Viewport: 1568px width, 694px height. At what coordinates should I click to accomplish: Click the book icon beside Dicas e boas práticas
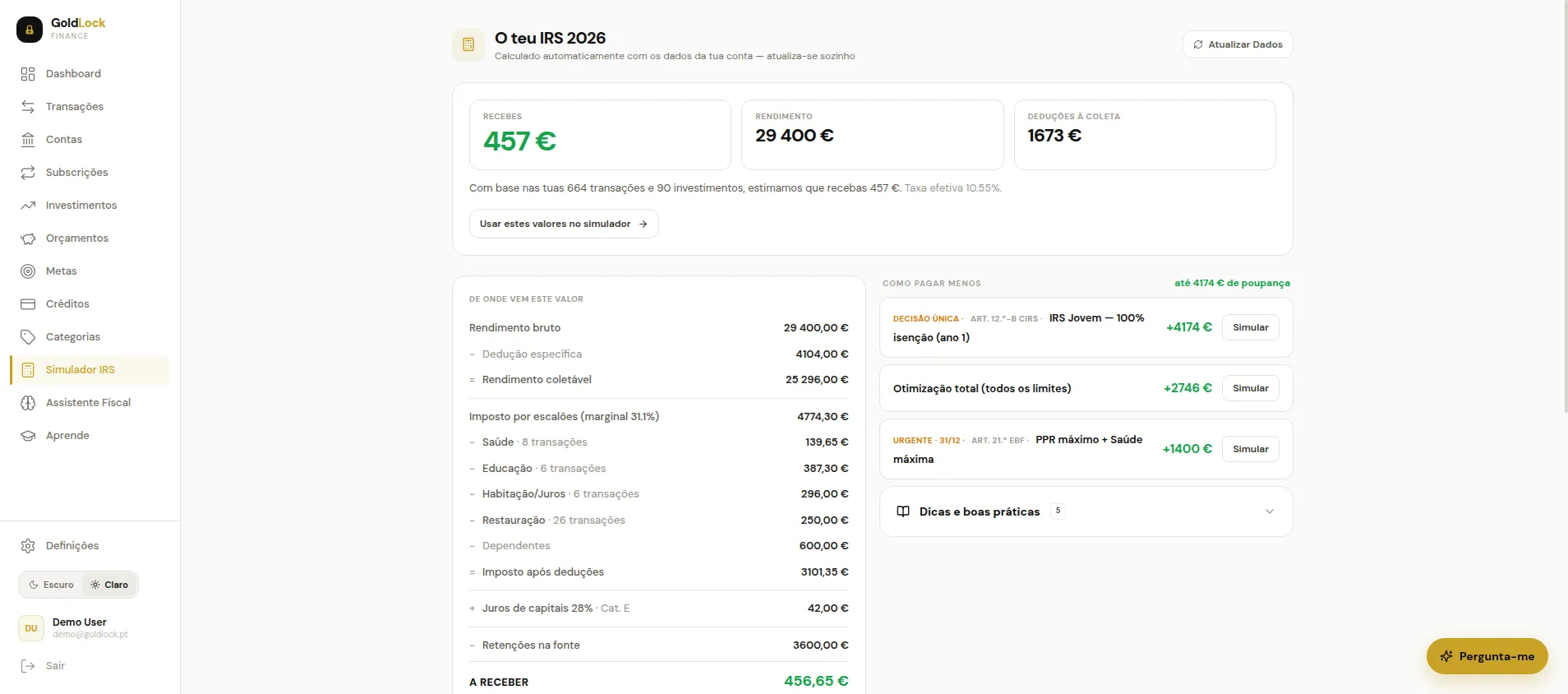pos(903,511)
